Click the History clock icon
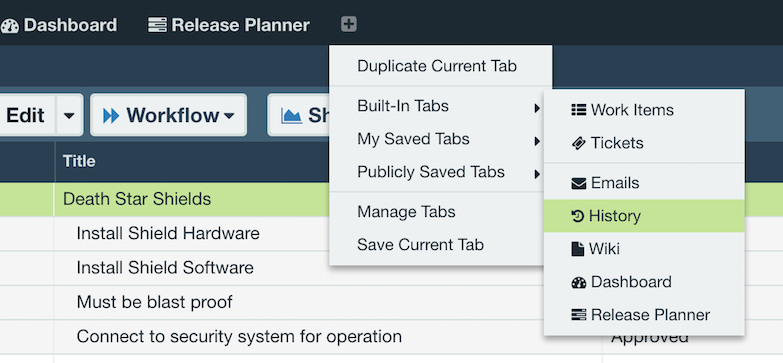The height and width of the screenshot is (363, 783). (x=578, y=216)
